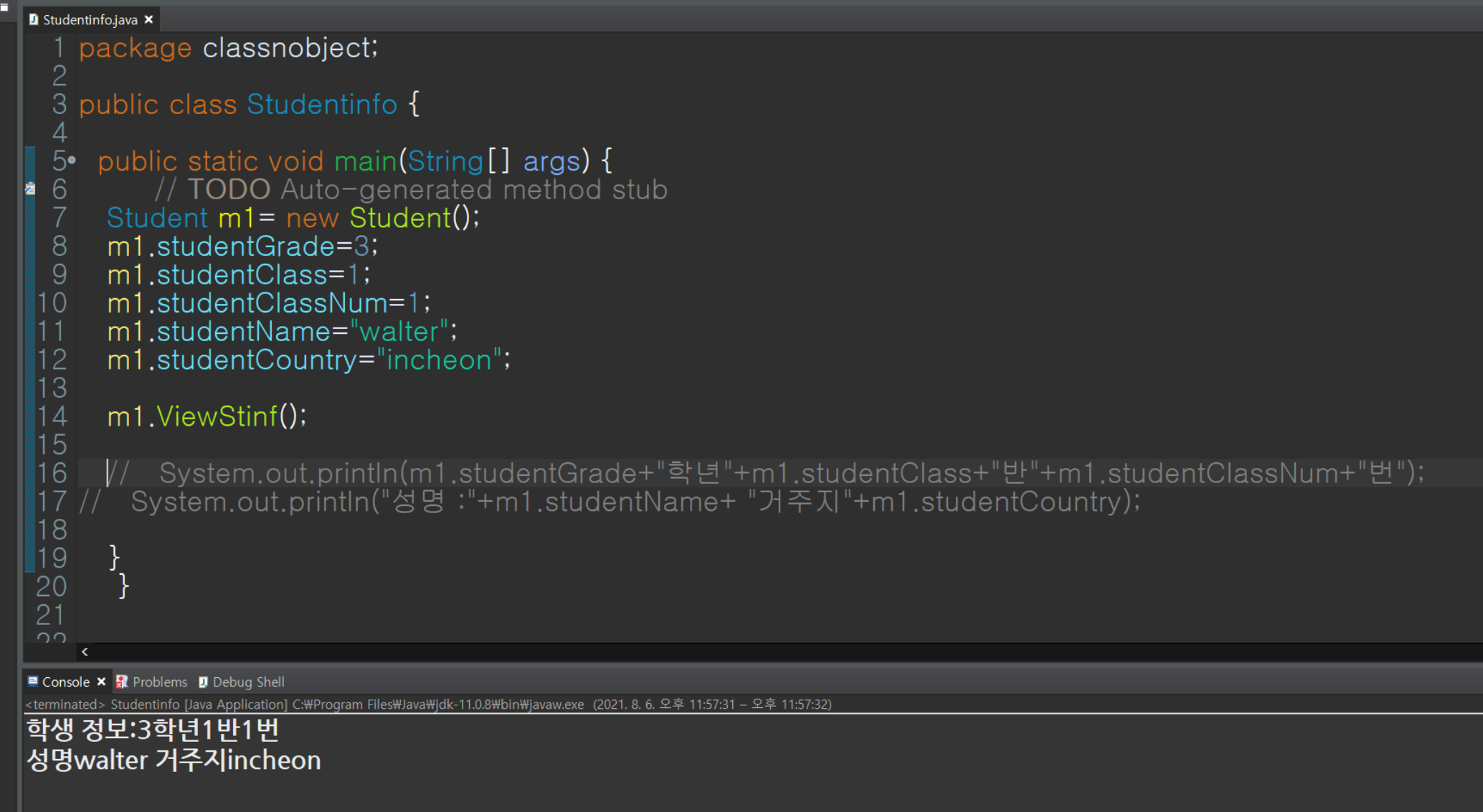Image resolution: width=1483 pixels, height=812 pixels.
Task: Click the small white icon at top-left corner
Action: [x=4, y=7]
